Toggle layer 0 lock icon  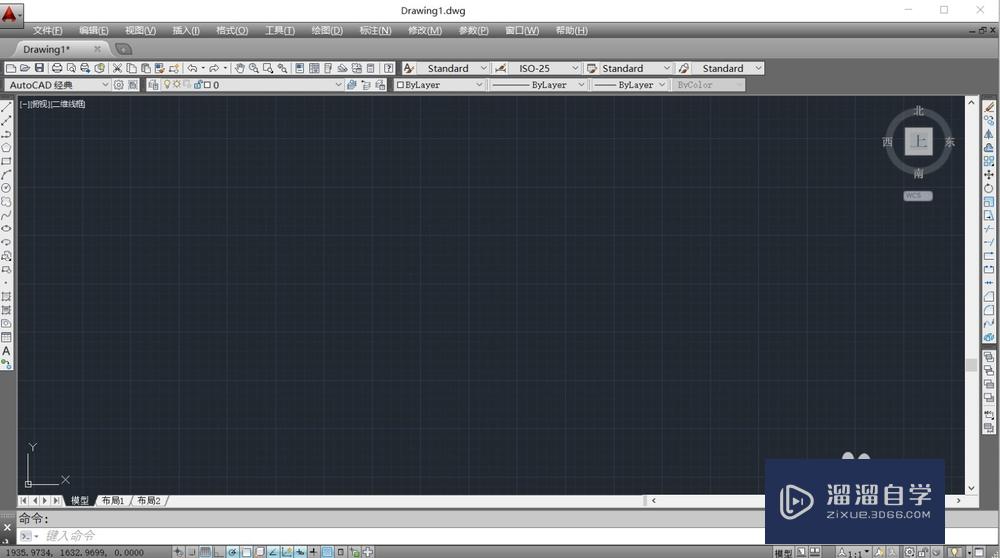tap(197, 84)
